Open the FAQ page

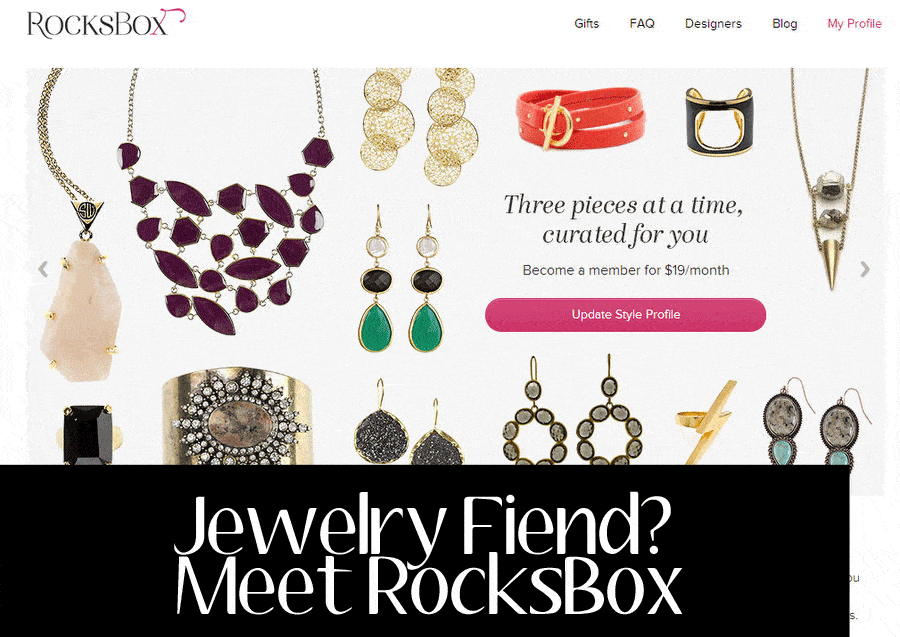coord(642,24)
